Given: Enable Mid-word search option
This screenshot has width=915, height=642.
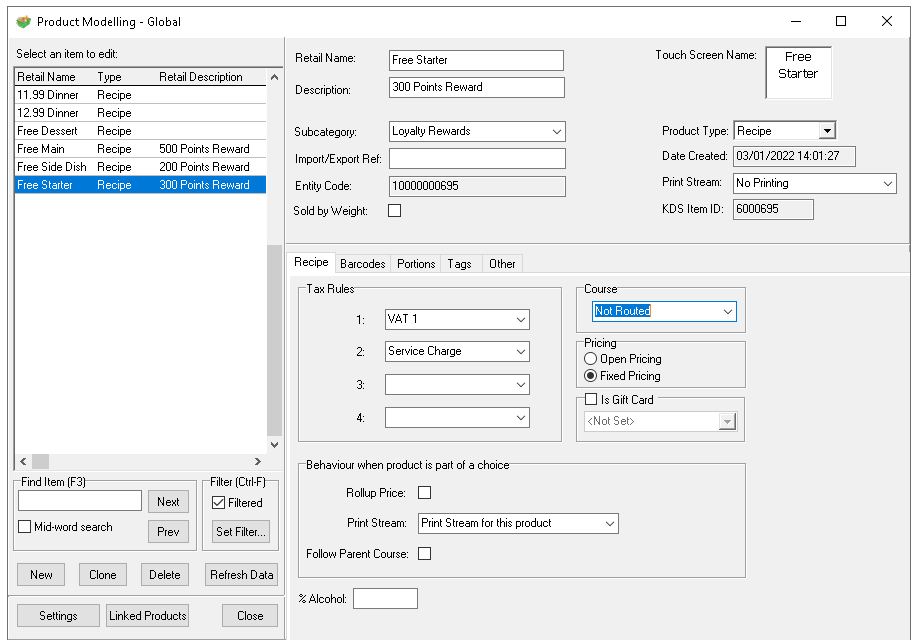Looking at the screenshot, I should pyautogui.click(x=25, y=528).
